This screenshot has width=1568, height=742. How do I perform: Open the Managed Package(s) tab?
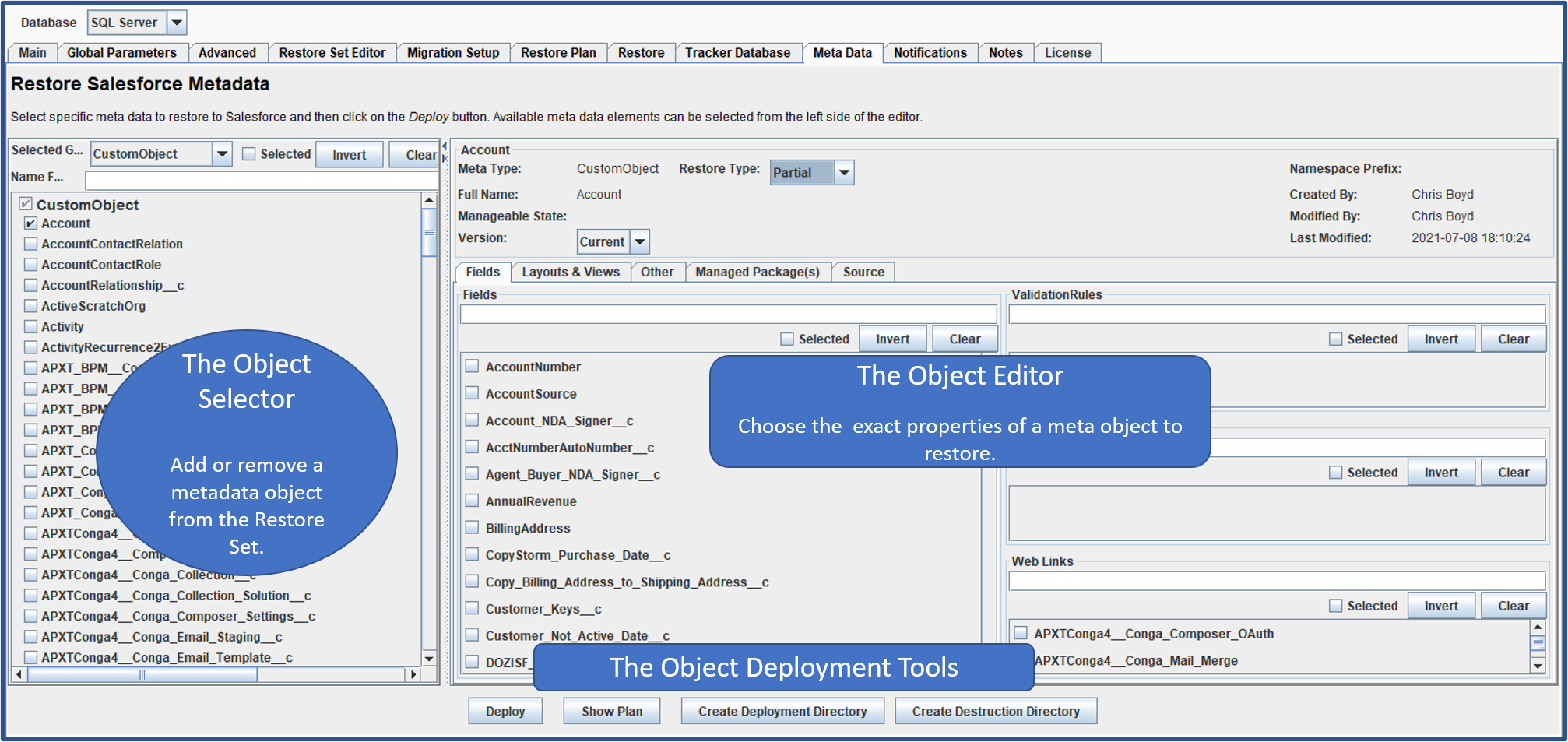(x=758, y=272)
